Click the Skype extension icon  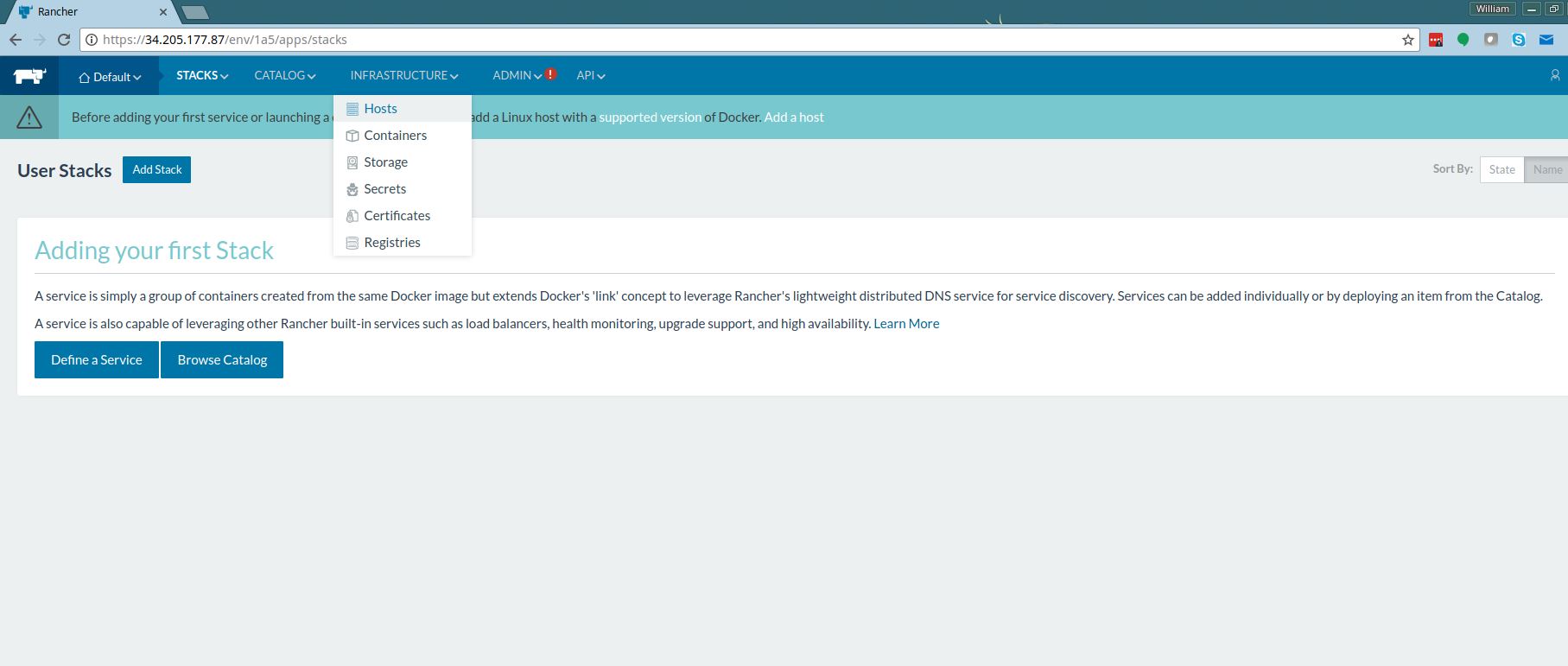pyautogui.click(x=1519, y=40)
